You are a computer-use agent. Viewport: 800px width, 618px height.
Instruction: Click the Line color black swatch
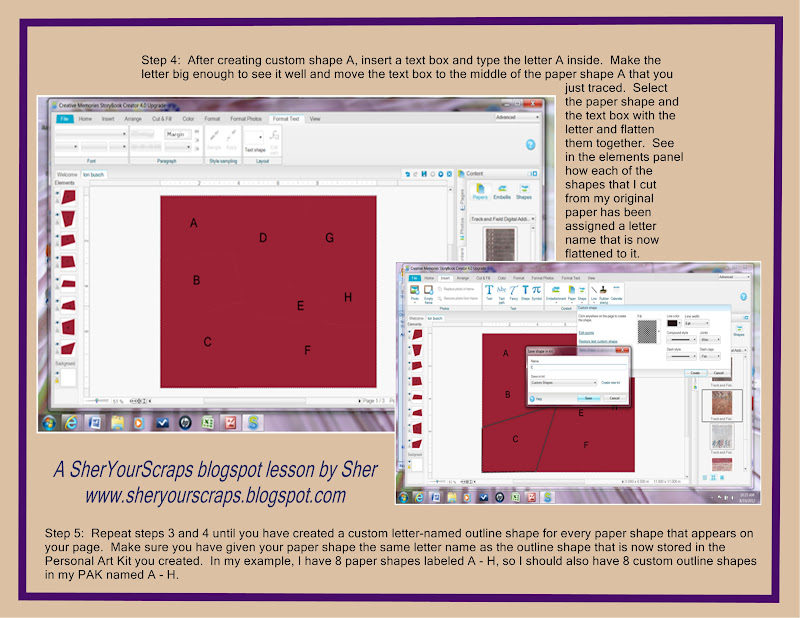point(672,324)
